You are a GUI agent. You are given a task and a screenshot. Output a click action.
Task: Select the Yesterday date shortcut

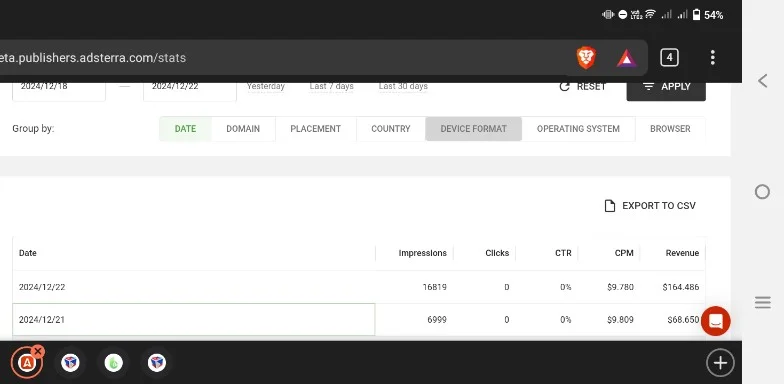point(266,86)
